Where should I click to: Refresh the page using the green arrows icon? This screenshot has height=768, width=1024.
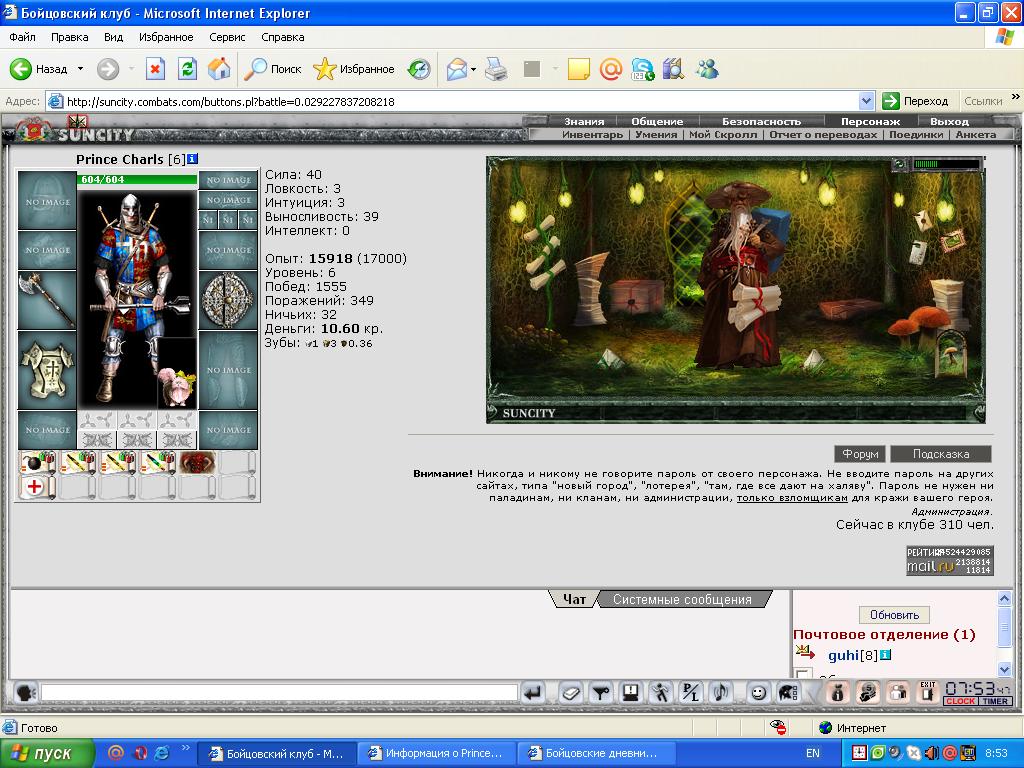click(187, 69)
